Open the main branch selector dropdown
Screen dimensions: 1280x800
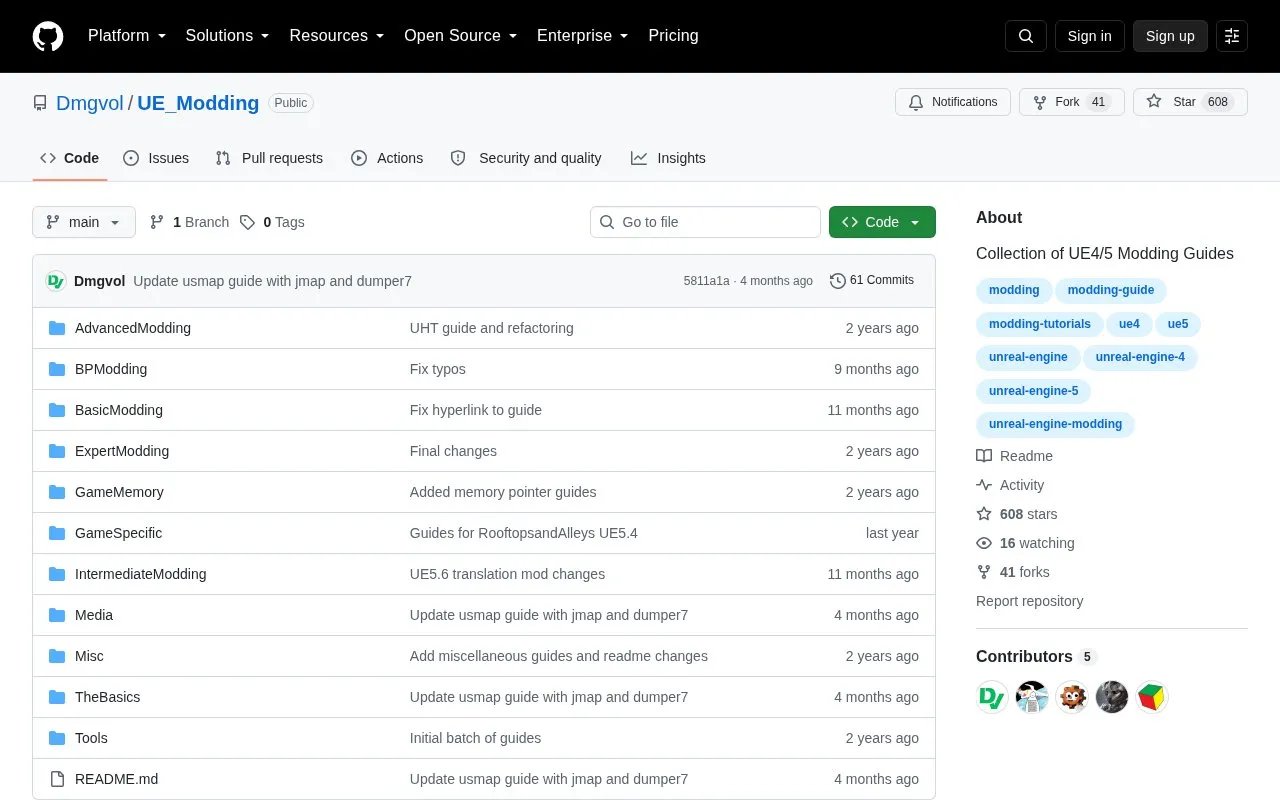tap(84, 222)
